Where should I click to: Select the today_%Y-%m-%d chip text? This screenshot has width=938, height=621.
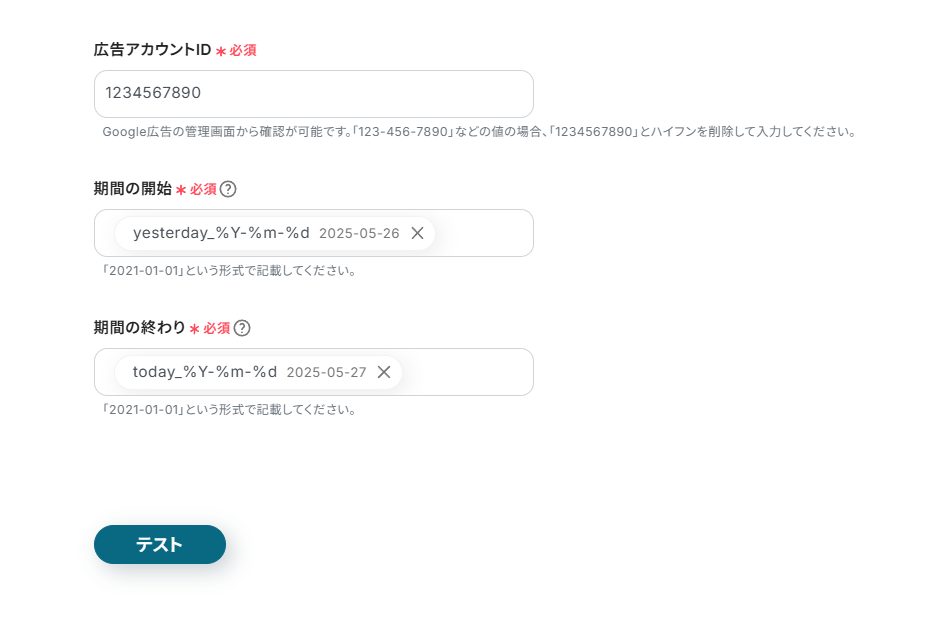tap(205, 372)
